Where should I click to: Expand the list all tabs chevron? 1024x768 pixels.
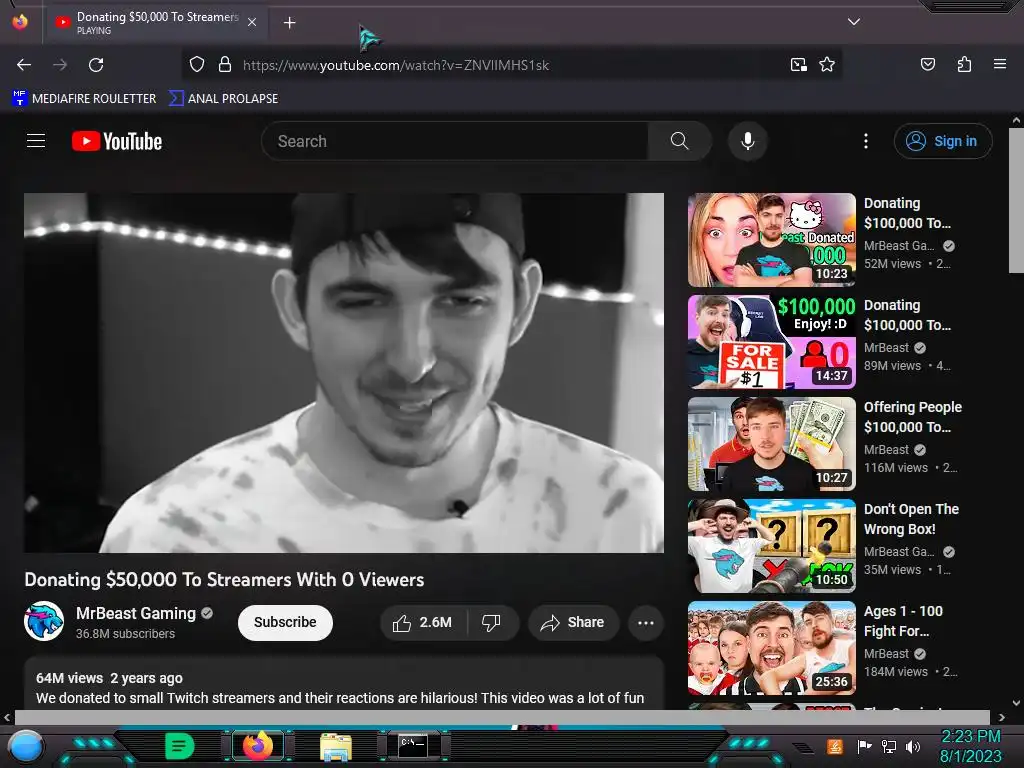click(854, 22)
